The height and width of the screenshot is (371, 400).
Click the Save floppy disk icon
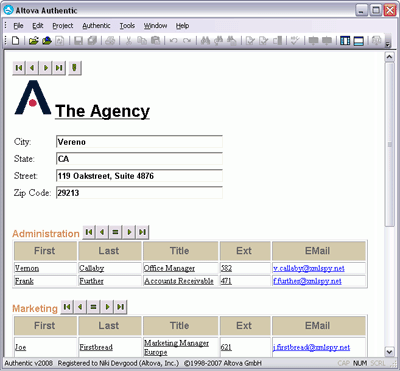click(x=78, y=41)
